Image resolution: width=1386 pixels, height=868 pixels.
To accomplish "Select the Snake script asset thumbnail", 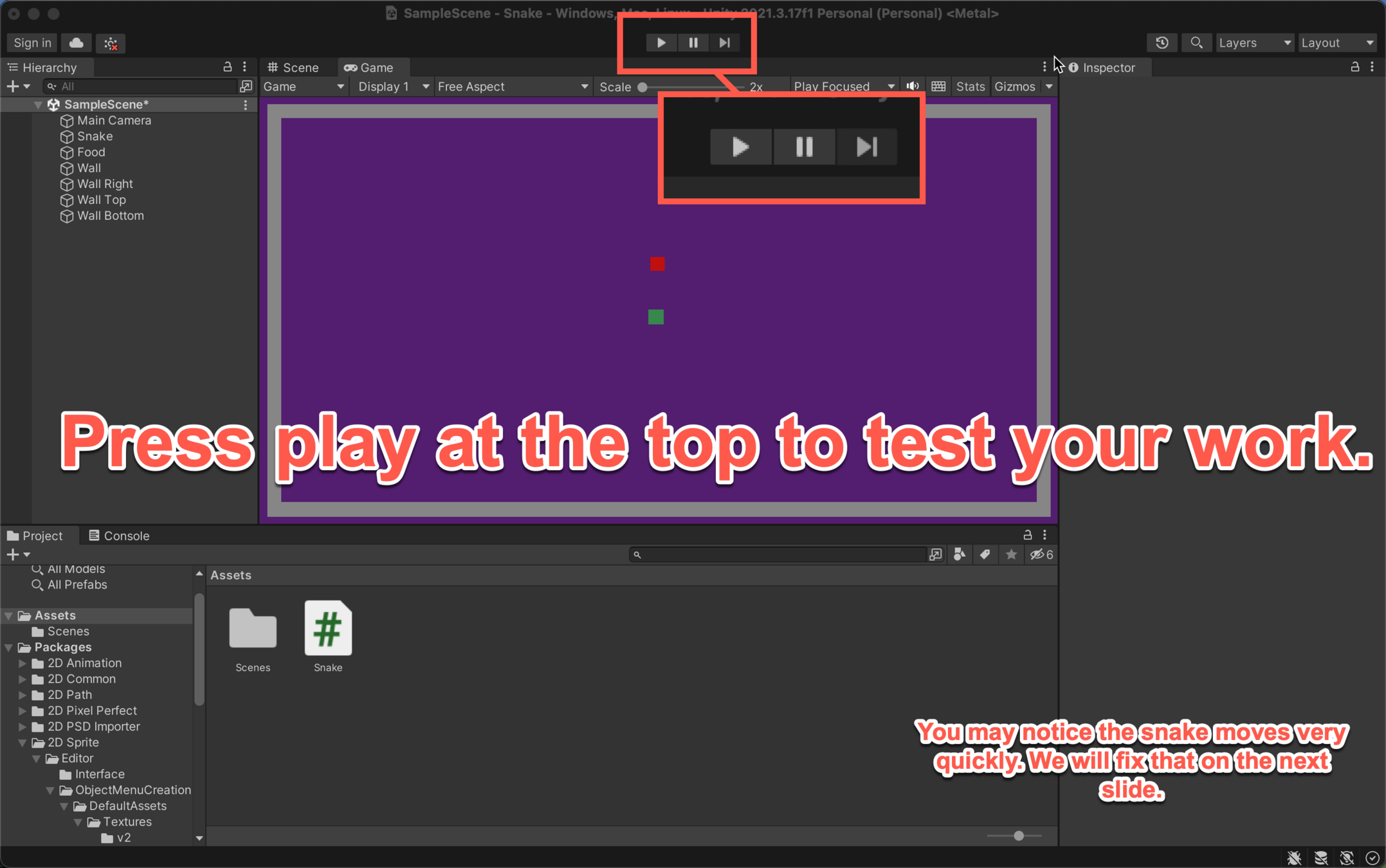I will pyautogui.click(x=328, y=629).
